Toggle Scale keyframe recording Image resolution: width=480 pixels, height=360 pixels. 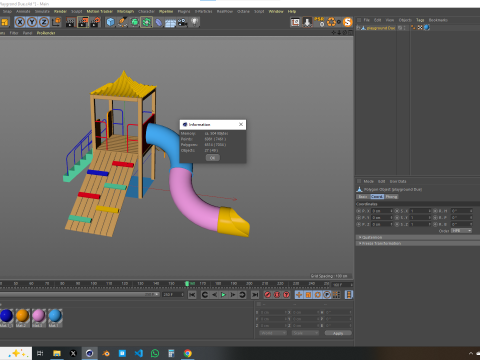(x=308, y=295)
